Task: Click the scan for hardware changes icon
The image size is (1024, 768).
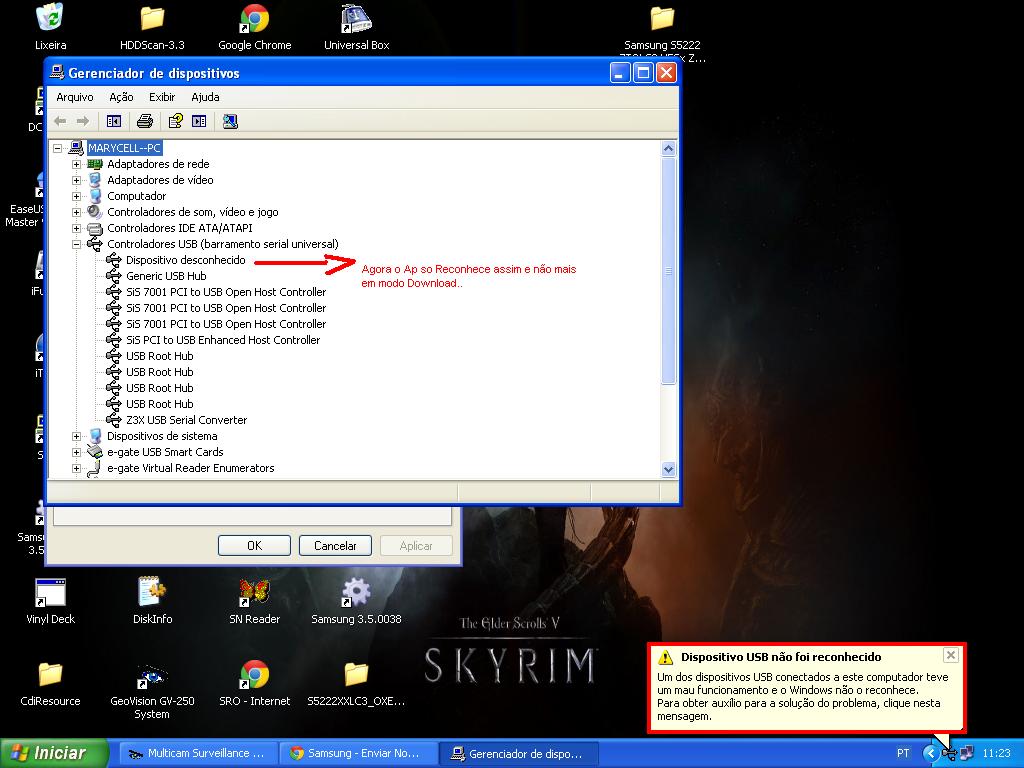Action: 230,121
